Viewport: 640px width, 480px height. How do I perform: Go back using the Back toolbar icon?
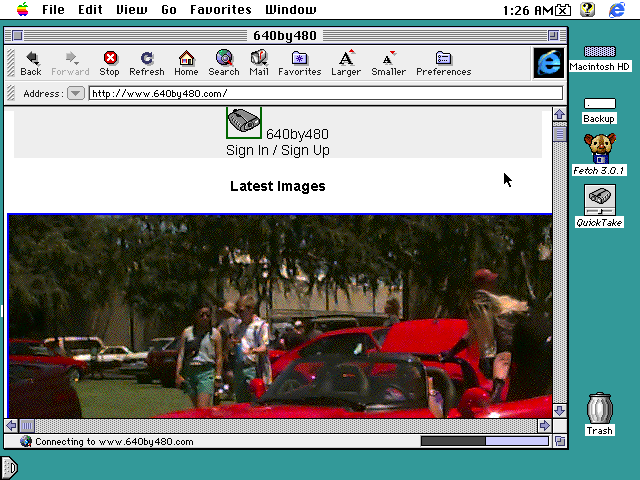(31, 63)
